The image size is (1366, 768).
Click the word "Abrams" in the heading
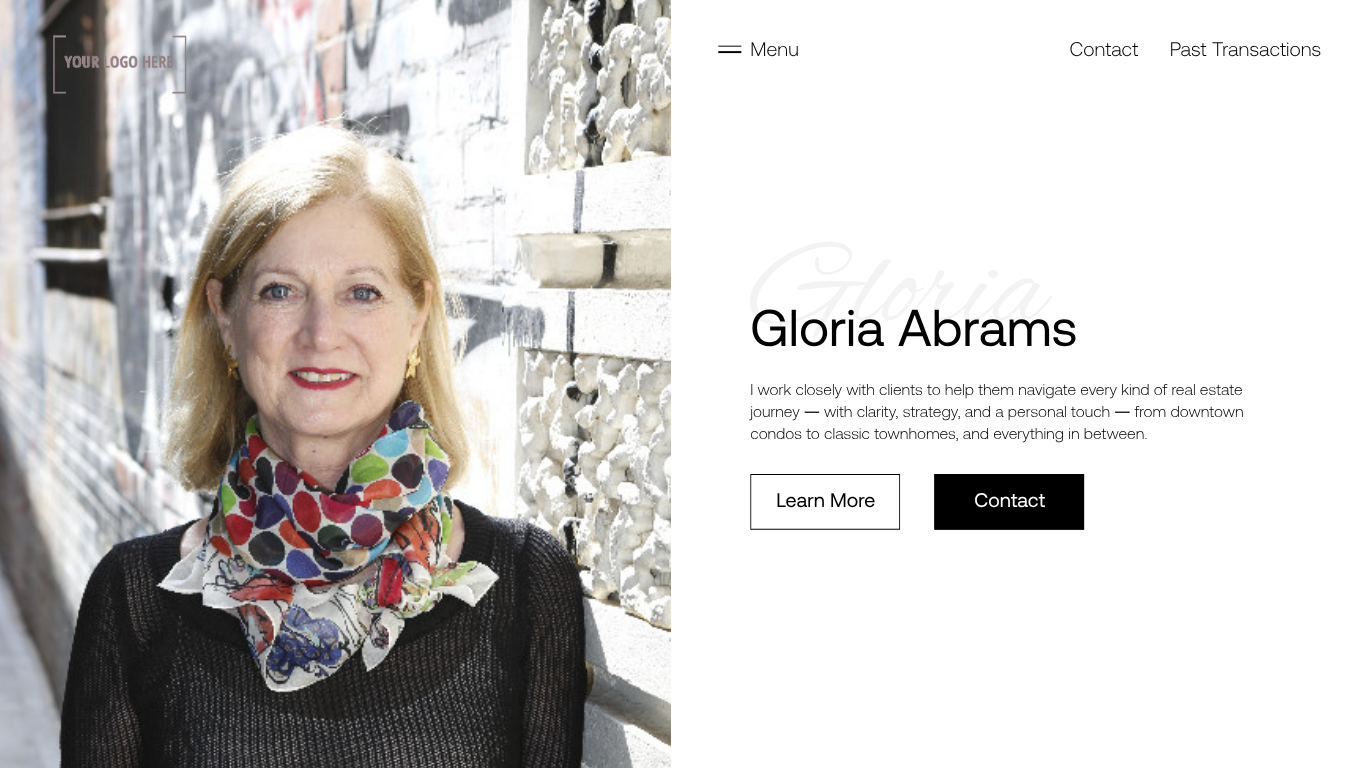[987, 328]
